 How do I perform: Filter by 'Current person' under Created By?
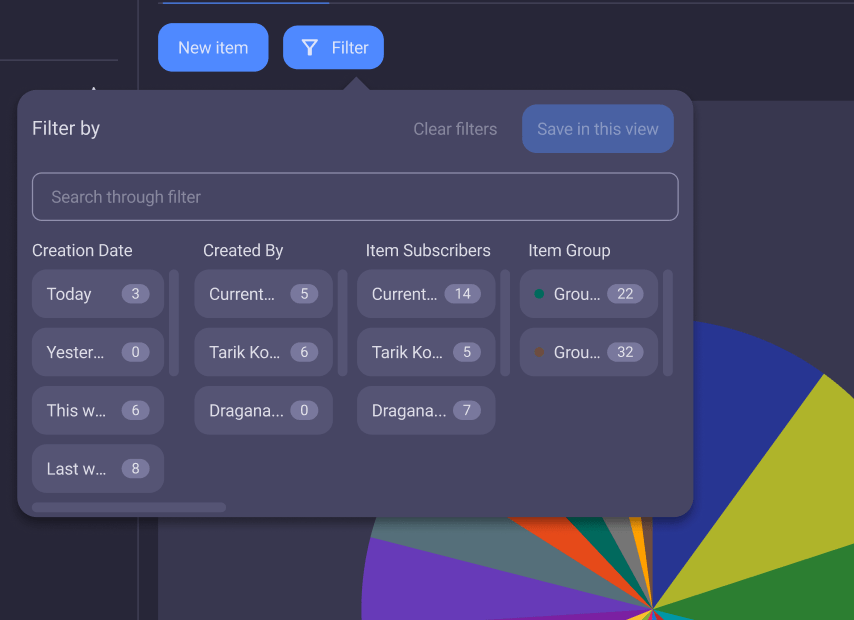(x=263, y=294)
